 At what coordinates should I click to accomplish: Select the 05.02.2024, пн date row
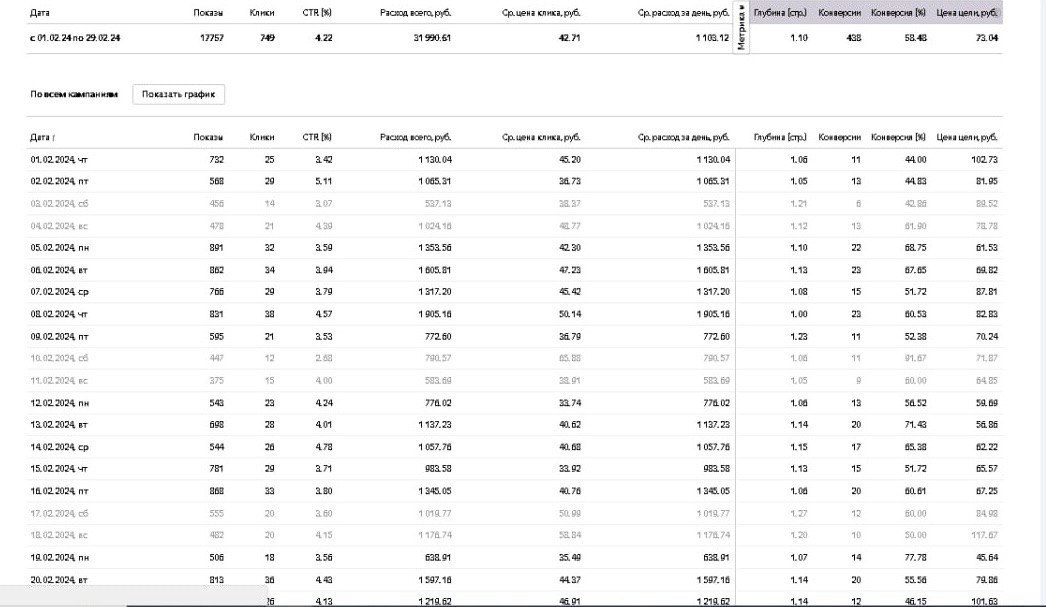(x=66, y=247)
